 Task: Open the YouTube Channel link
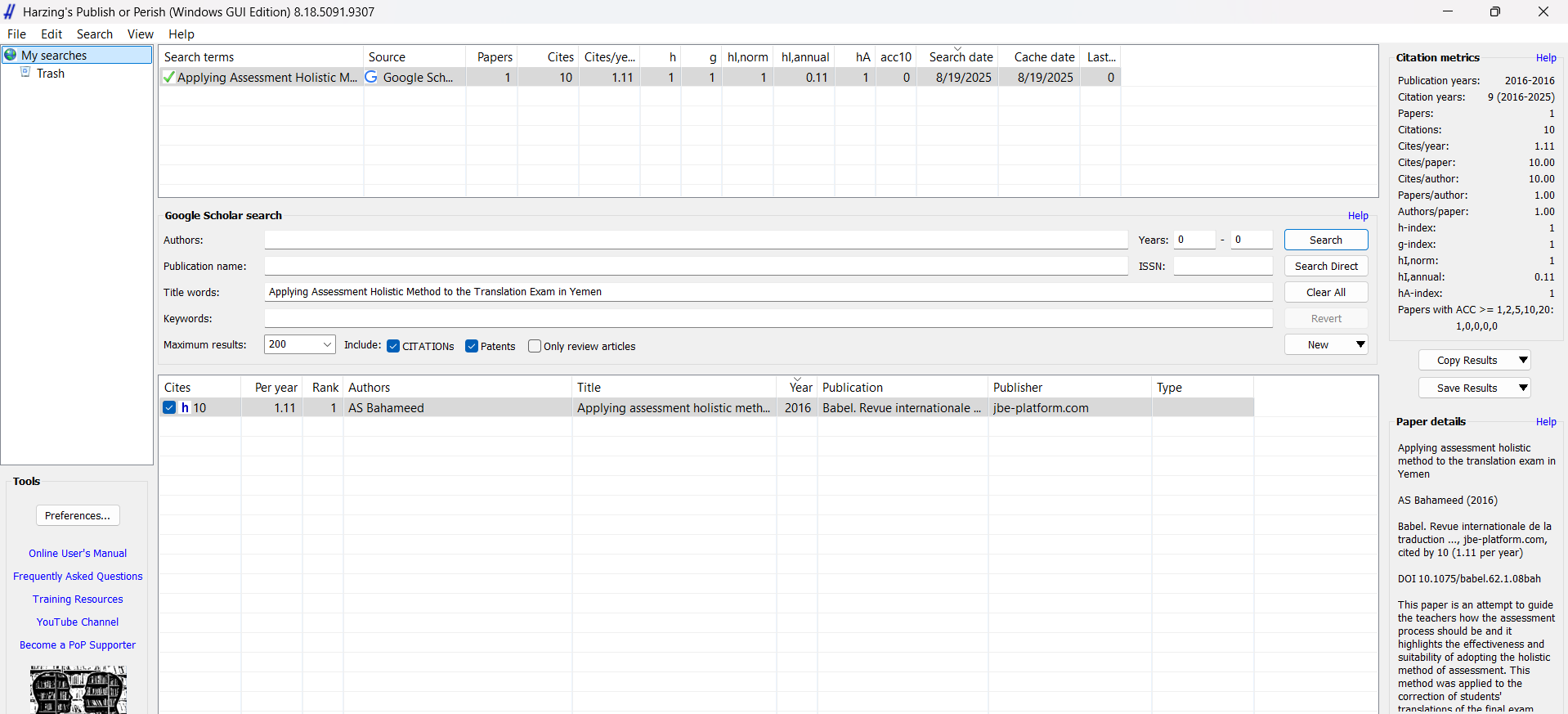coord(78,622)
